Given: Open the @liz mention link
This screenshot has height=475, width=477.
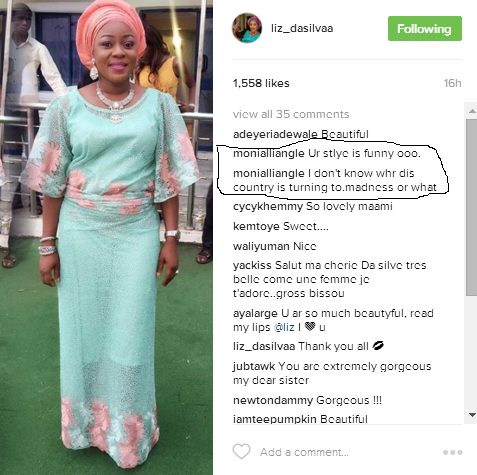Looking at the screenshot, I should (x=284, y=327).
